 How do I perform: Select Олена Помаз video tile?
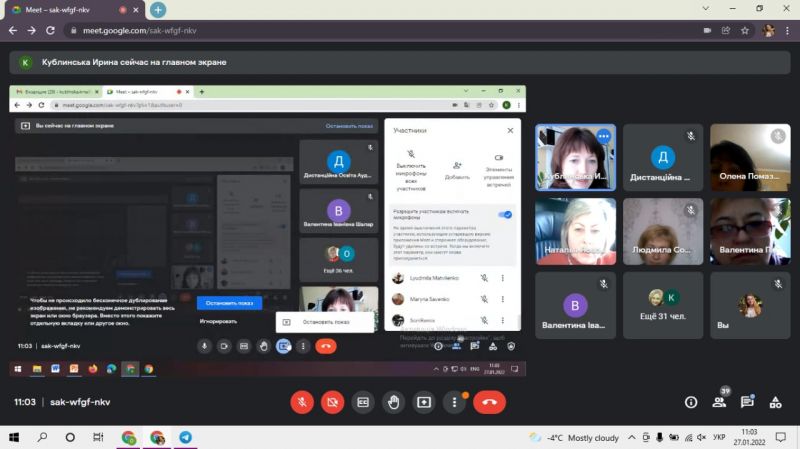[x=750, y=158]
